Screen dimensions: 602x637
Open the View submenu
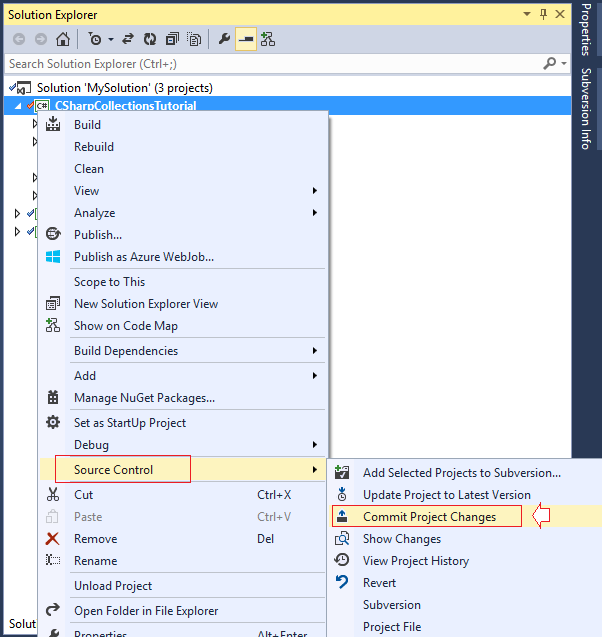point(184,191)
